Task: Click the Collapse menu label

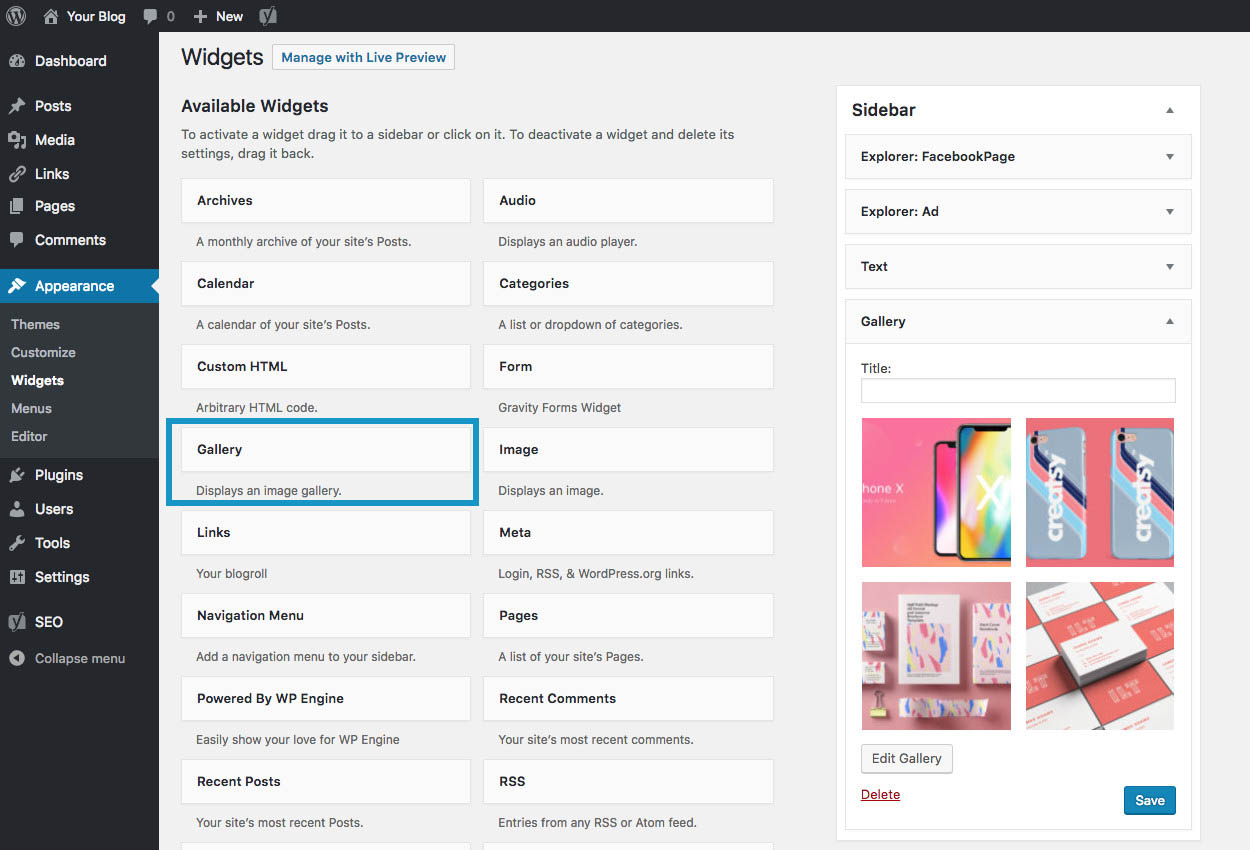Action: 80,658
